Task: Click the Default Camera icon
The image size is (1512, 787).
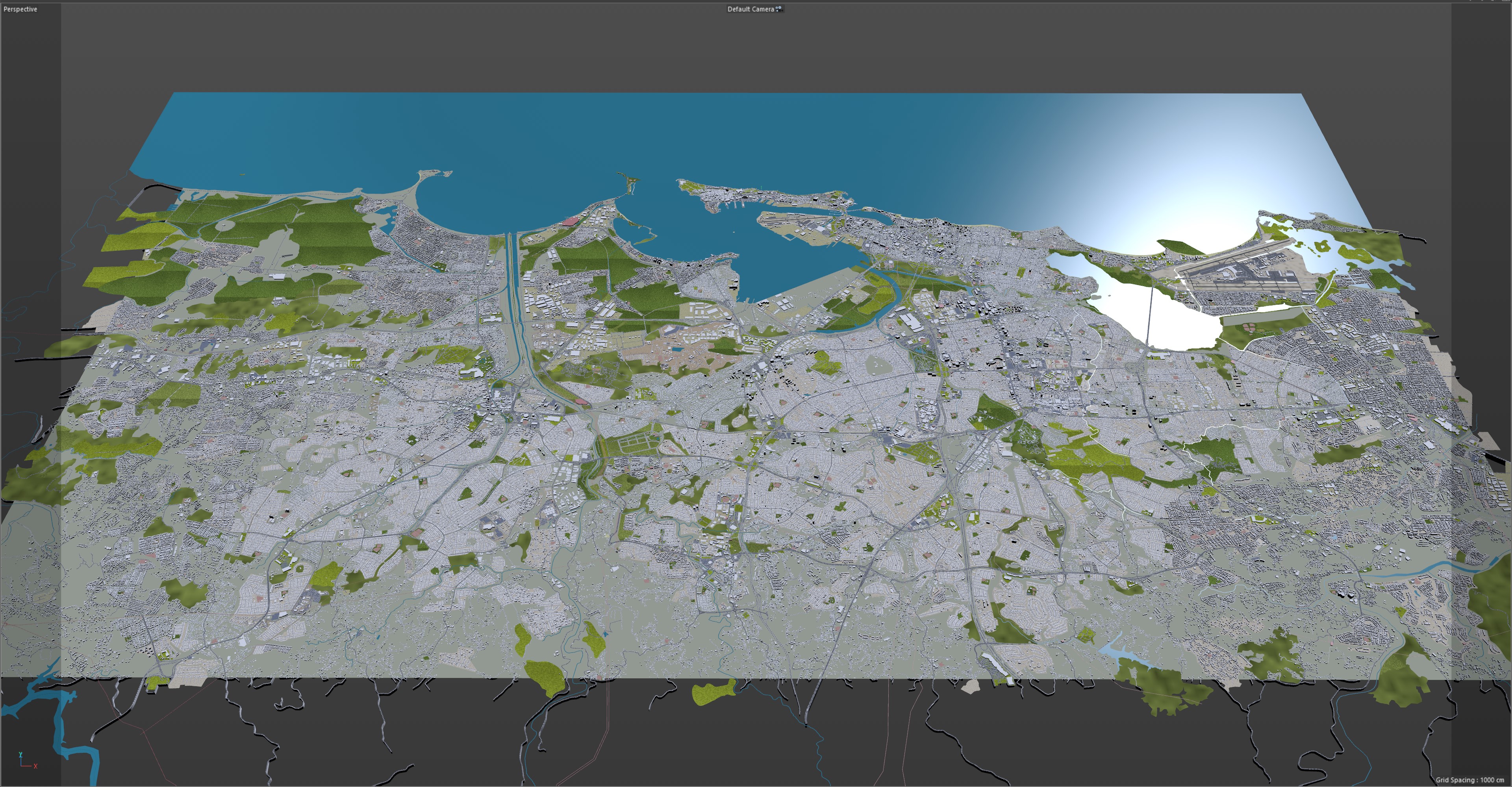Action: point(779,9)
